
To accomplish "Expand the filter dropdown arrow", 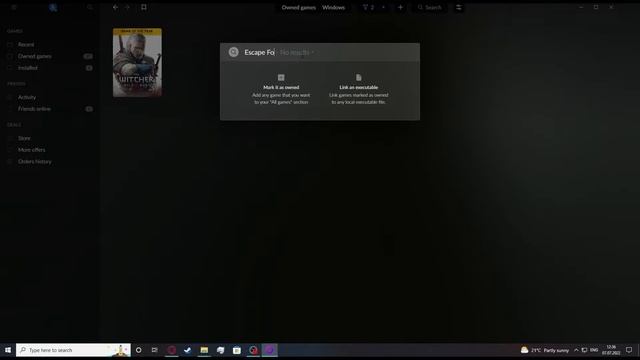I will (x=383, y=7).
